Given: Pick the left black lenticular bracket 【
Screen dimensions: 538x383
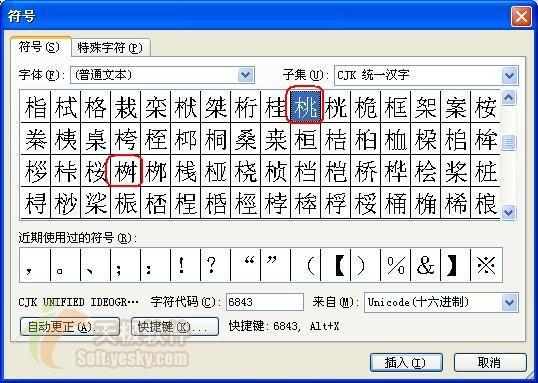Looking at the screenshot, I should (x=336, y=265).
